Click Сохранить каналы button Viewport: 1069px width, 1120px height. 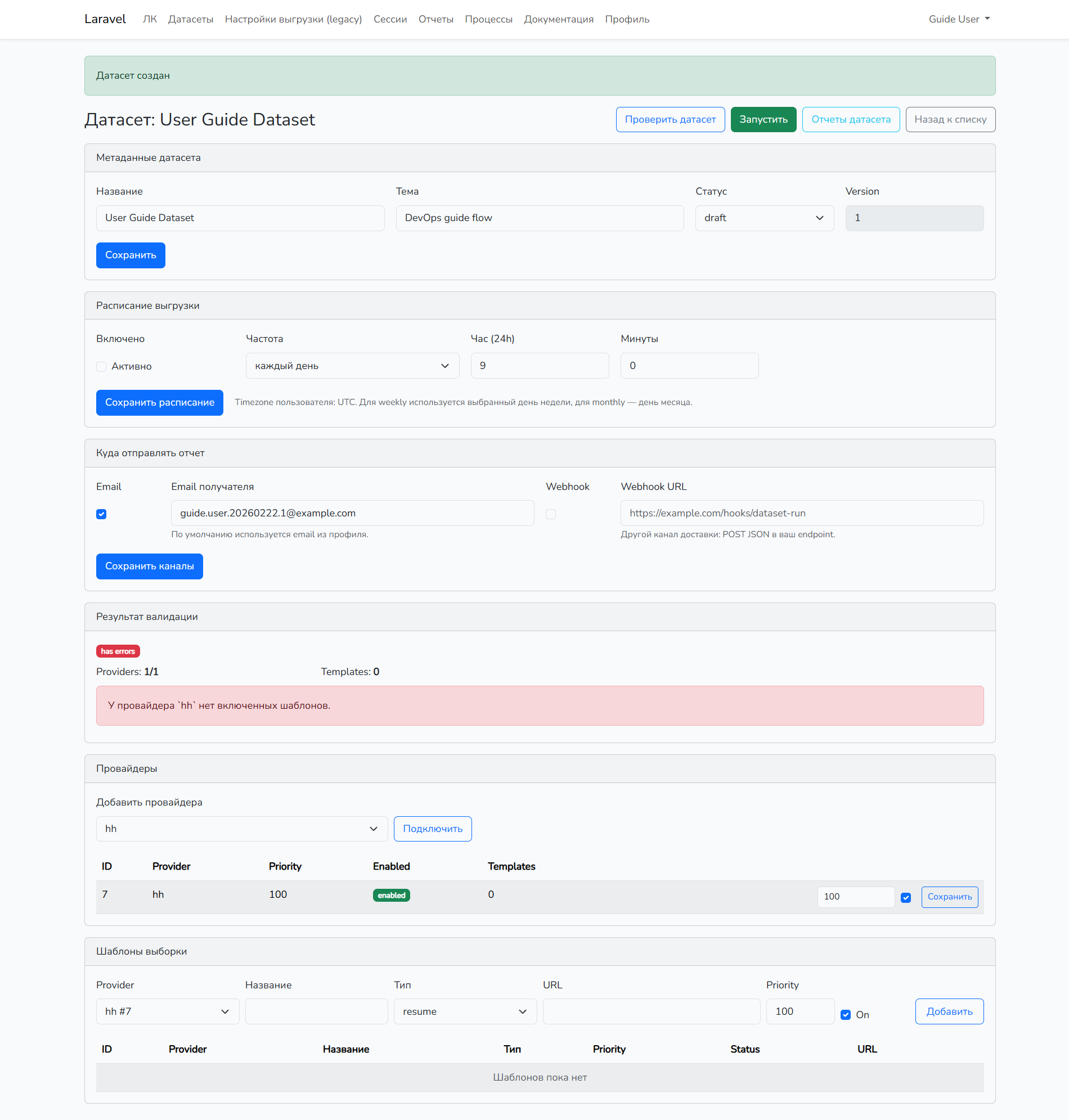point(149,566)
